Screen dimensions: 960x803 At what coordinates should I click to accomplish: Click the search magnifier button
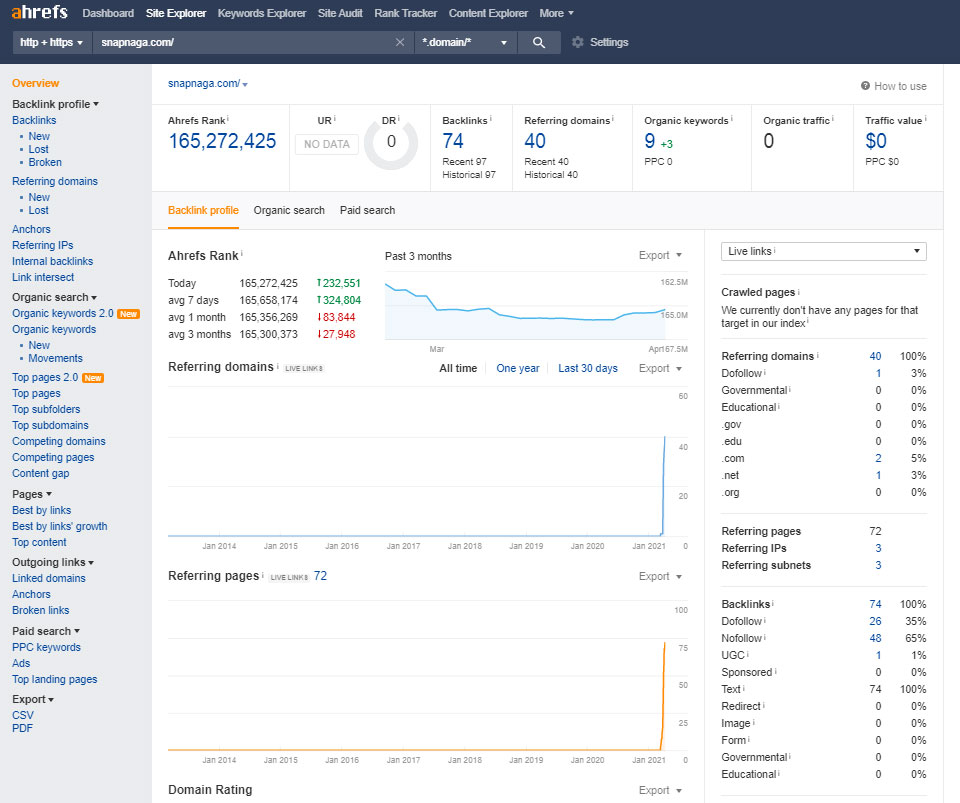point(539,42)
